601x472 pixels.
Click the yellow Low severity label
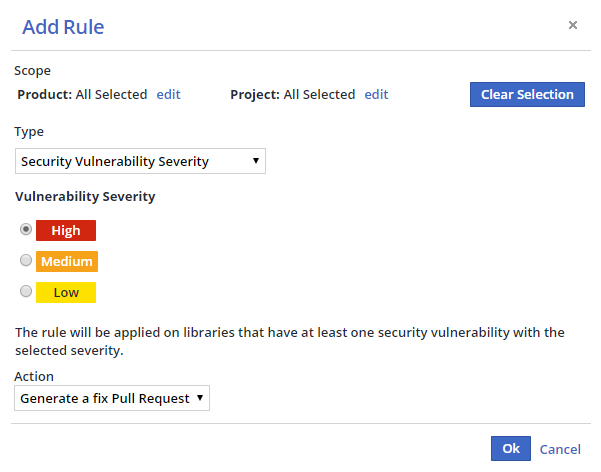tap(66, 293)
